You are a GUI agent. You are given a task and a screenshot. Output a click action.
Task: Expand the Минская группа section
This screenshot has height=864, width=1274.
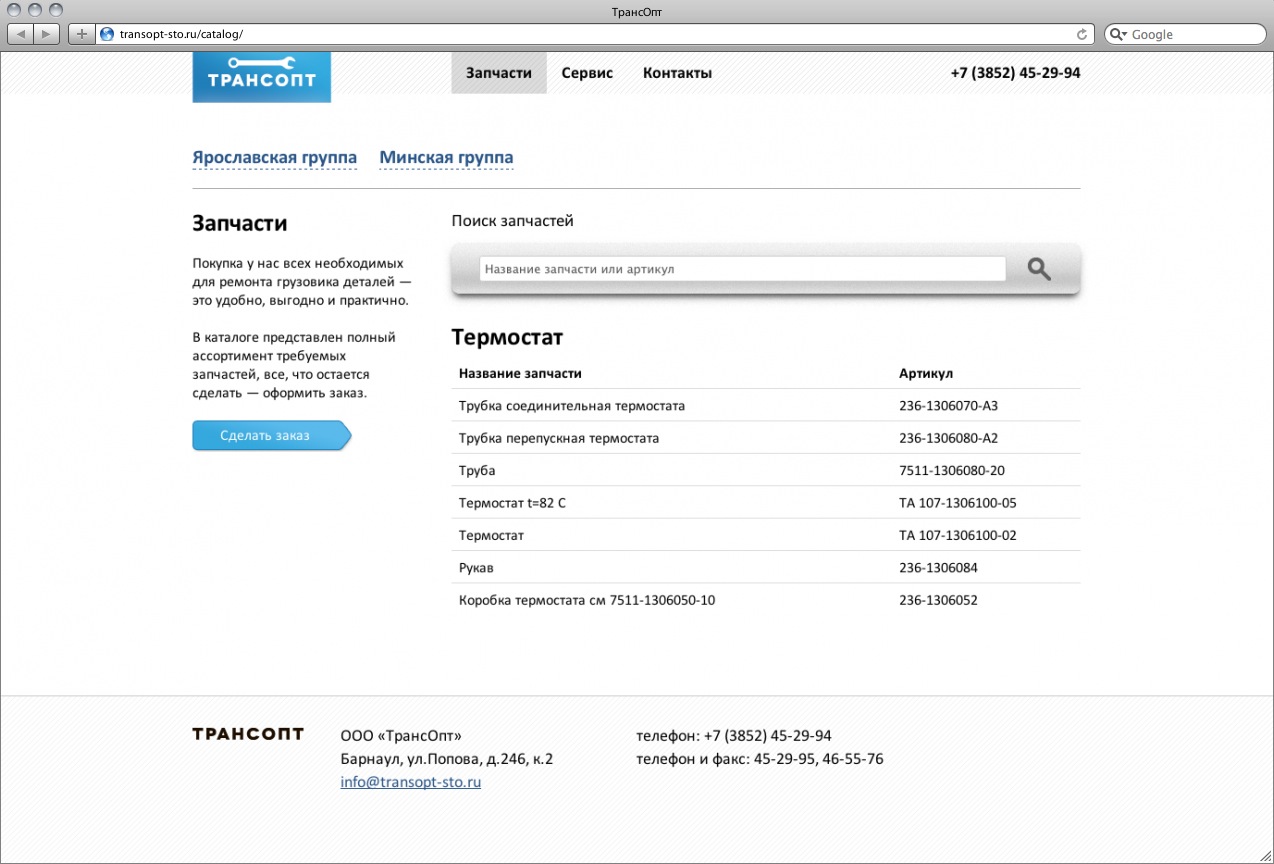pyautogui.click(x=446, y=158)
